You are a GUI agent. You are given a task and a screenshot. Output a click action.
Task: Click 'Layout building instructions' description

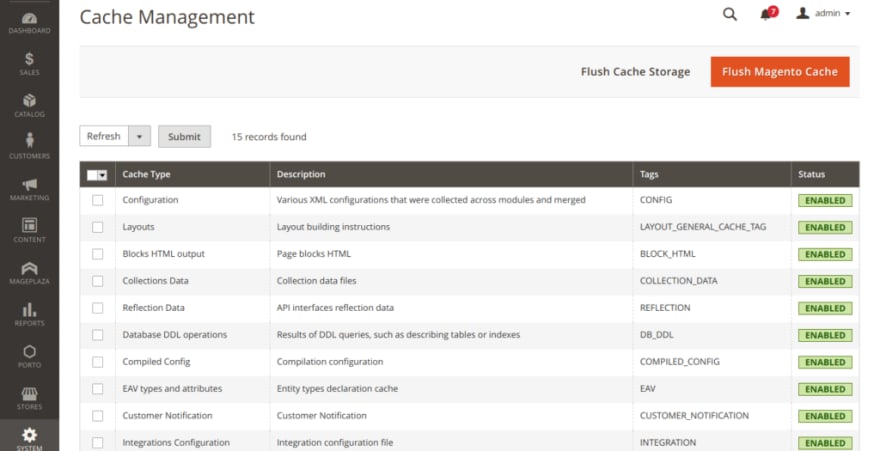point(333,227)
